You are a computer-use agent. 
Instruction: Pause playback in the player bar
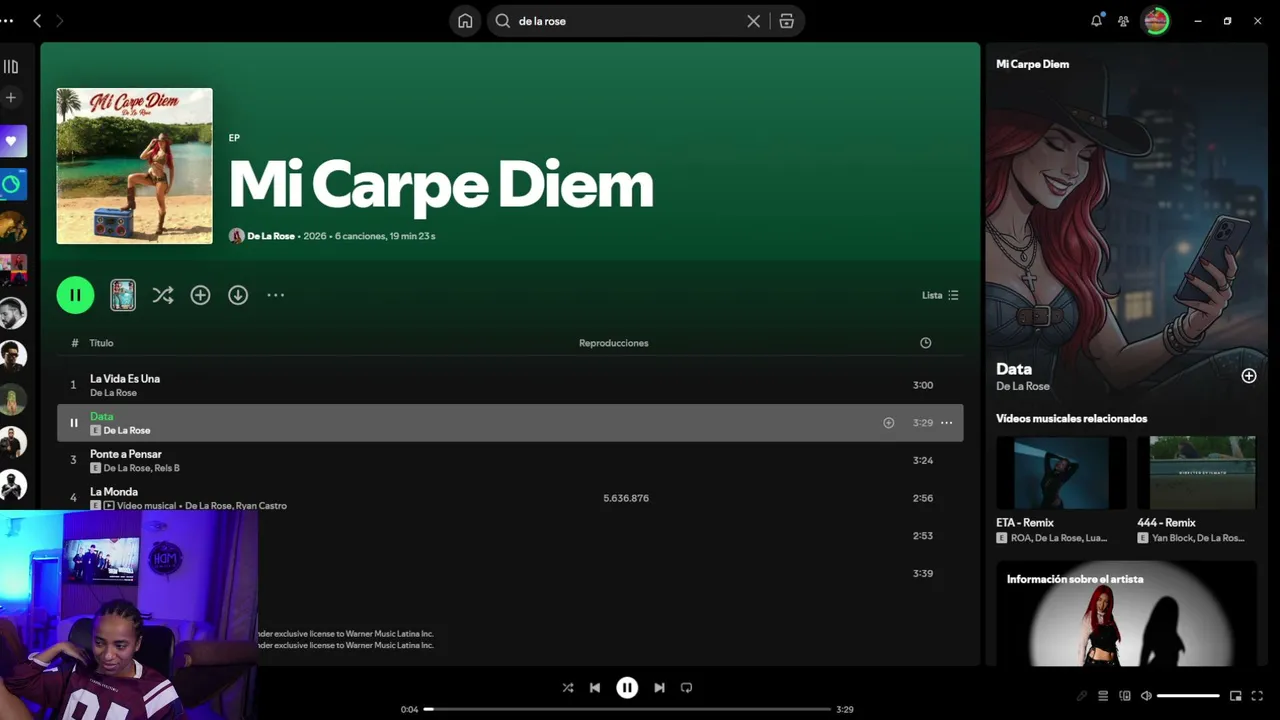(627, 688)
